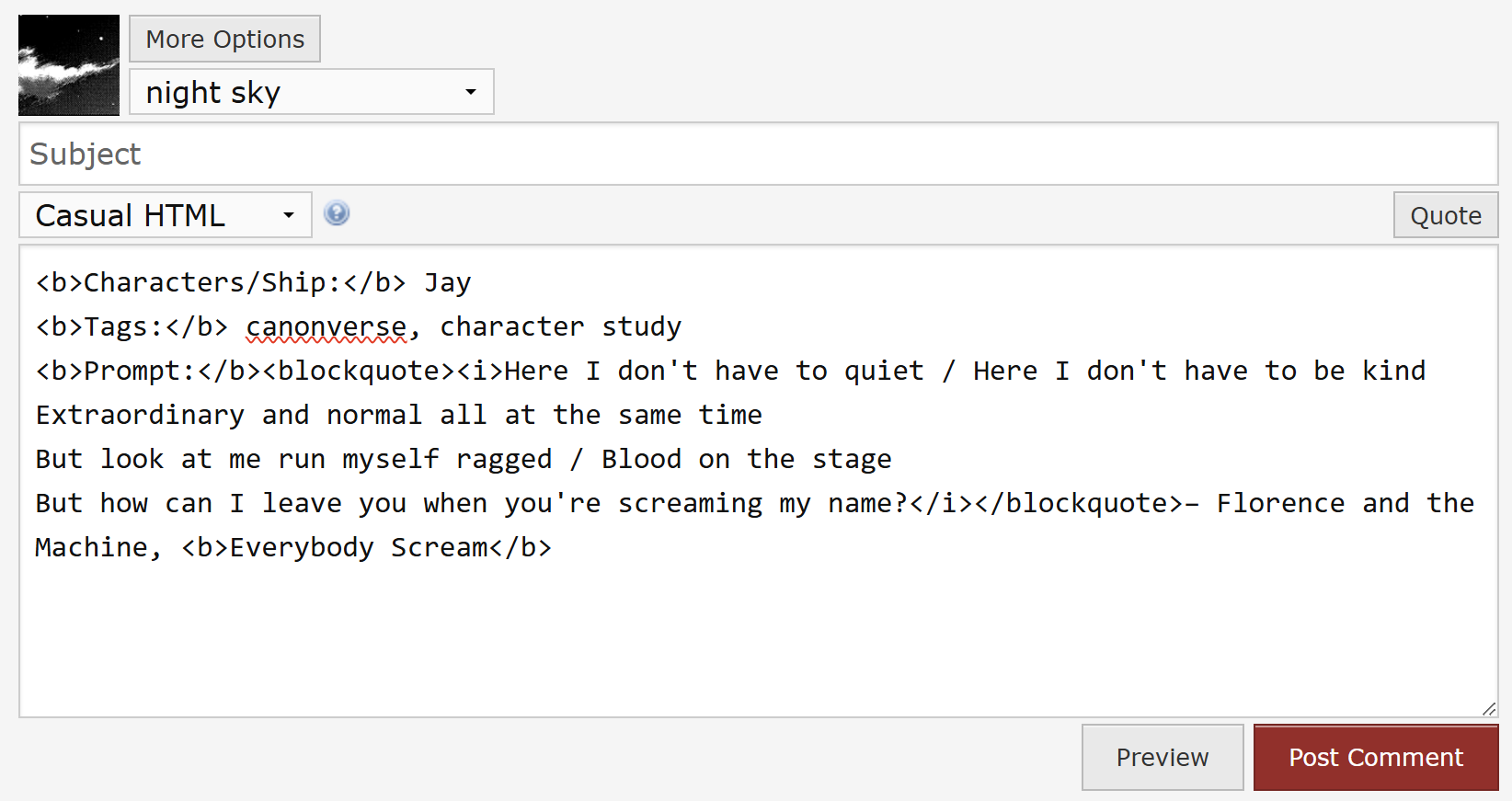Click the night sky userpic thumbnail
The image size is (1512, 801).
click(69, 65)
